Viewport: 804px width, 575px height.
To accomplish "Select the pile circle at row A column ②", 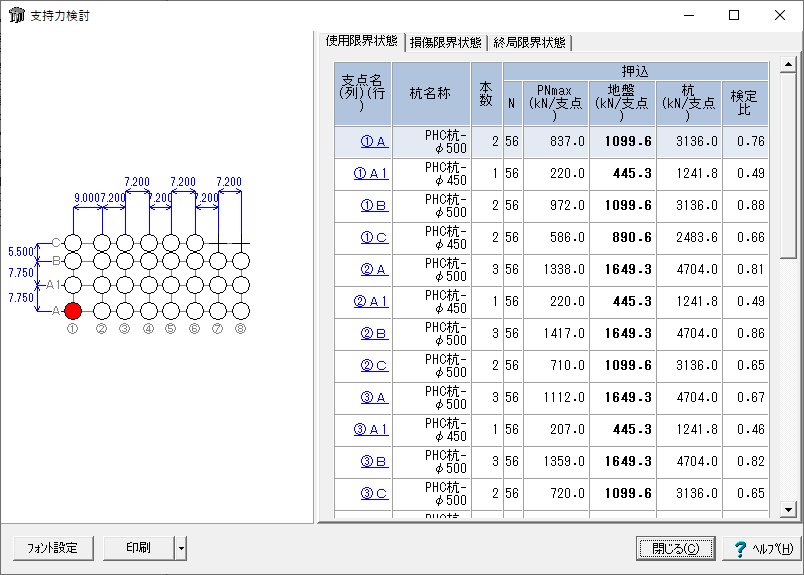I will pyautogui.click(x=102, y=311).
